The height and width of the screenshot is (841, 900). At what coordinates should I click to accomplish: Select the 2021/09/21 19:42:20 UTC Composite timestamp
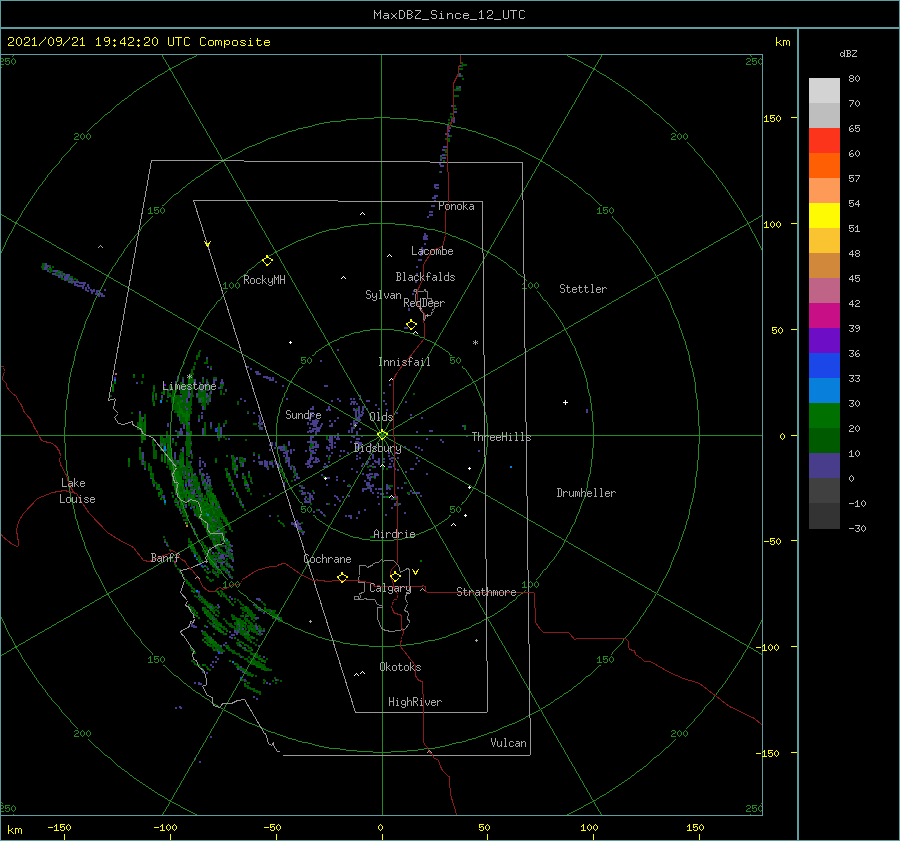point(138,42)
